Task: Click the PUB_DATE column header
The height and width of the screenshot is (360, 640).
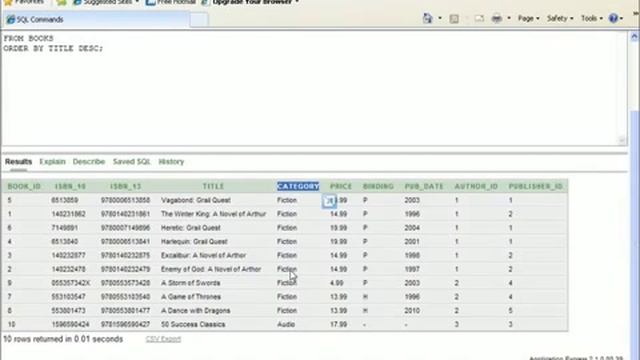Action: click(424, 187)
